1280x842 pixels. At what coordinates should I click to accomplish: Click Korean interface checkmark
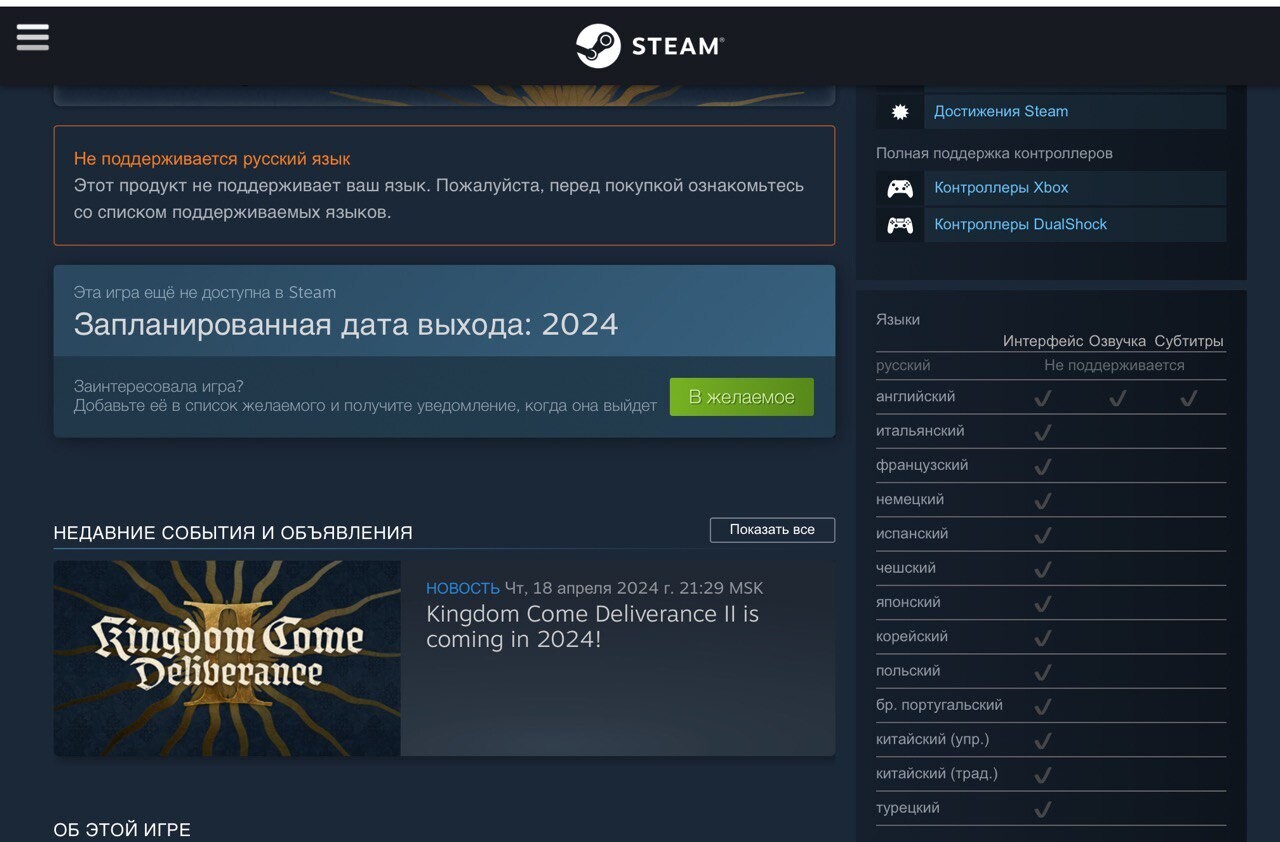tap(1042, 638)
